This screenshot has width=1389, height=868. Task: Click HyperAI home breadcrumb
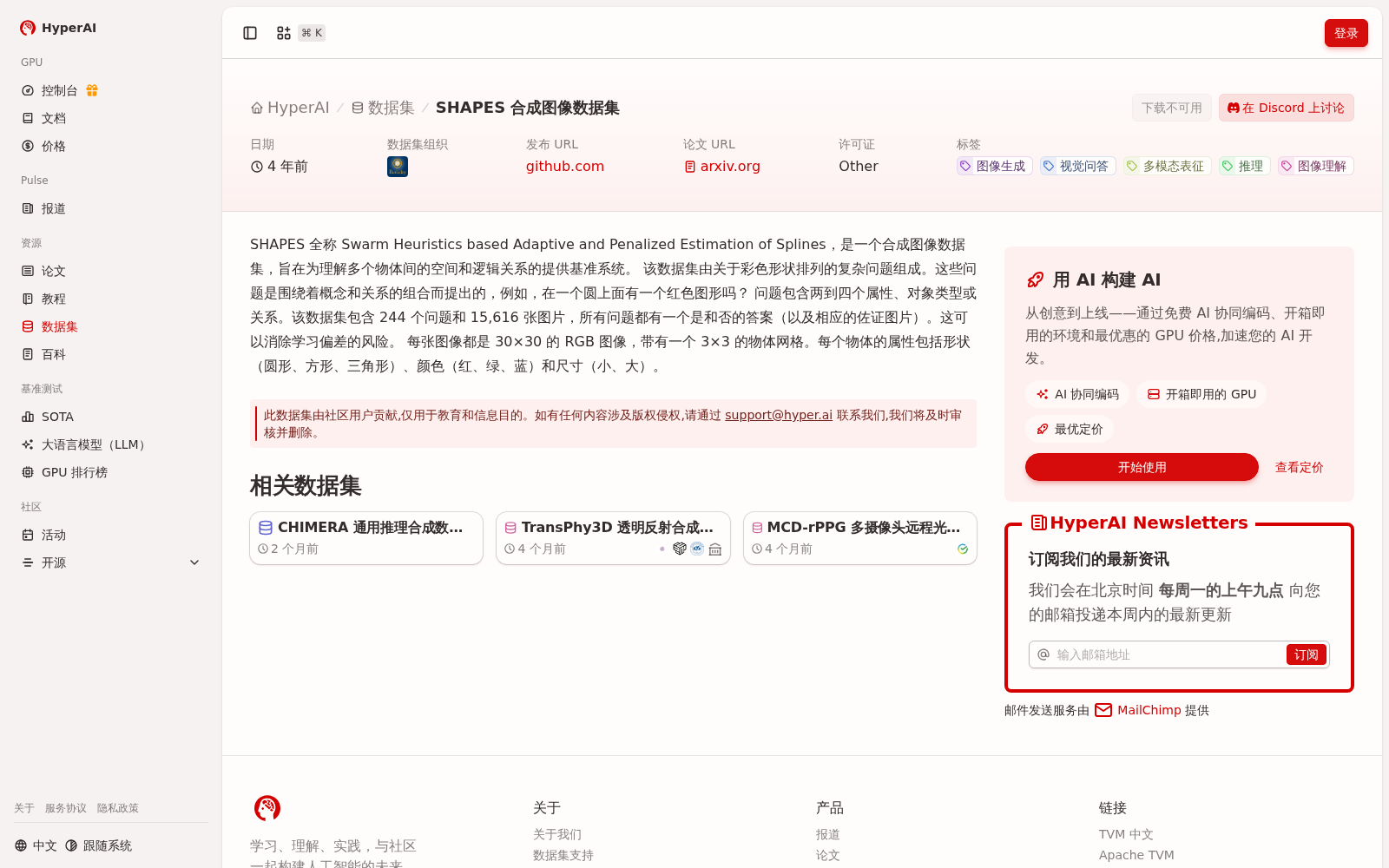[290, 108]
